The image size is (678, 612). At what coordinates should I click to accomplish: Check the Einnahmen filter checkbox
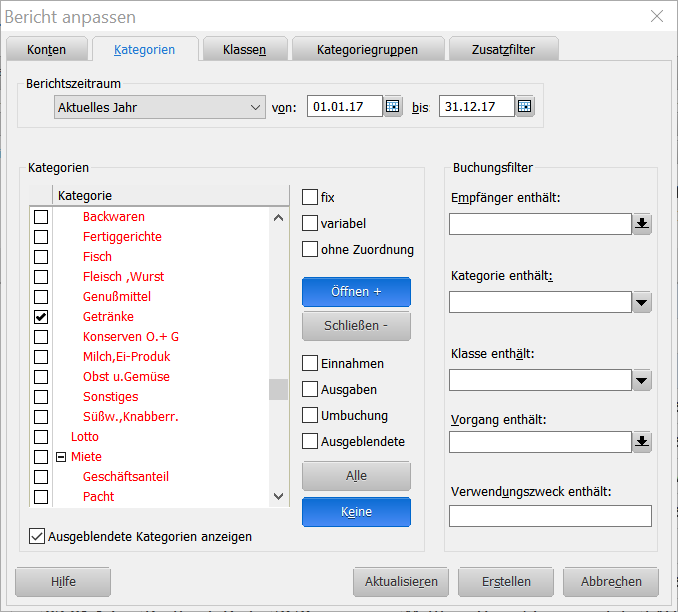(310, 364)
